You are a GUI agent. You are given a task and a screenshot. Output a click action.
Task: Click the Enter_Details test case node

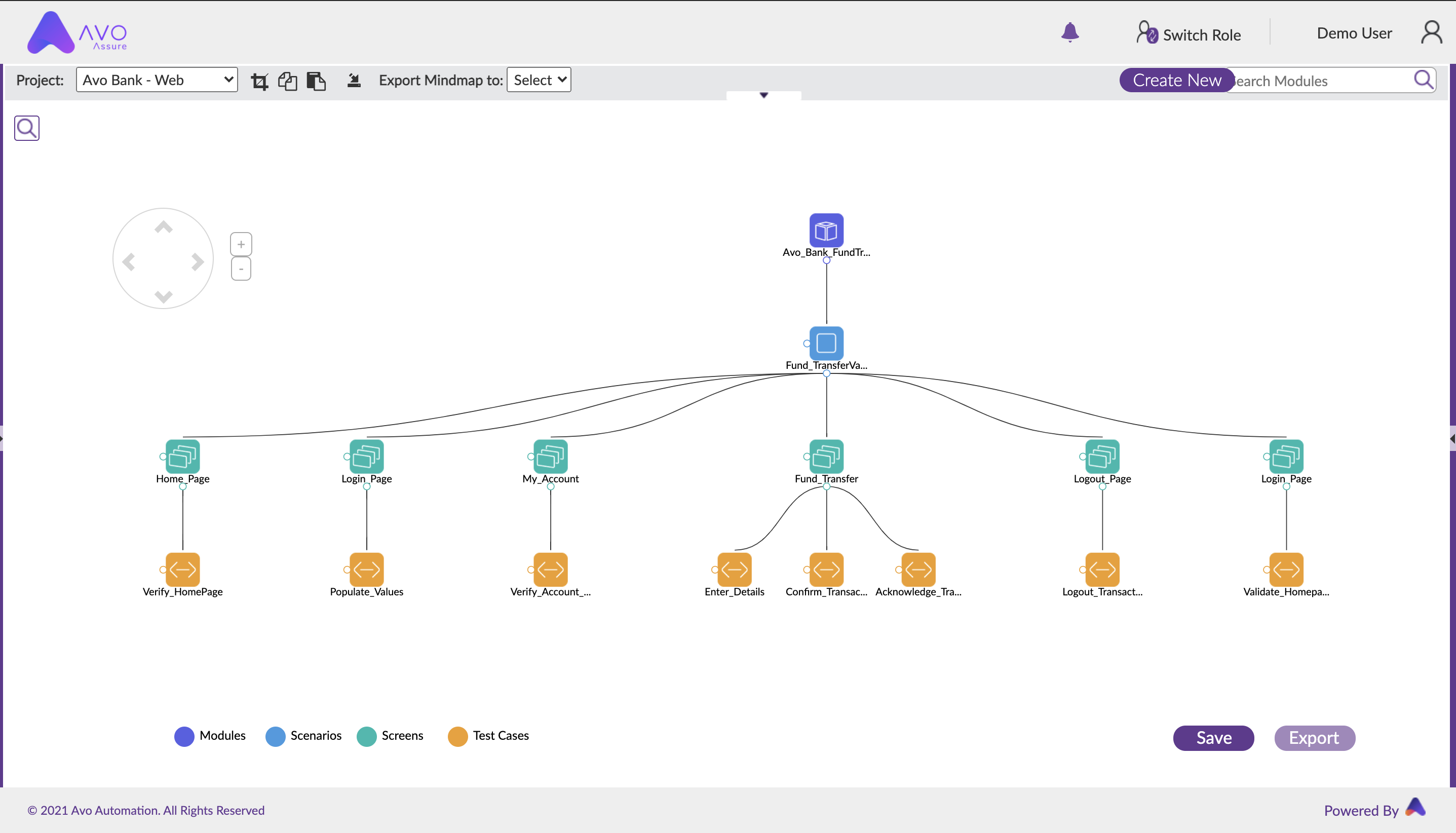734,569
